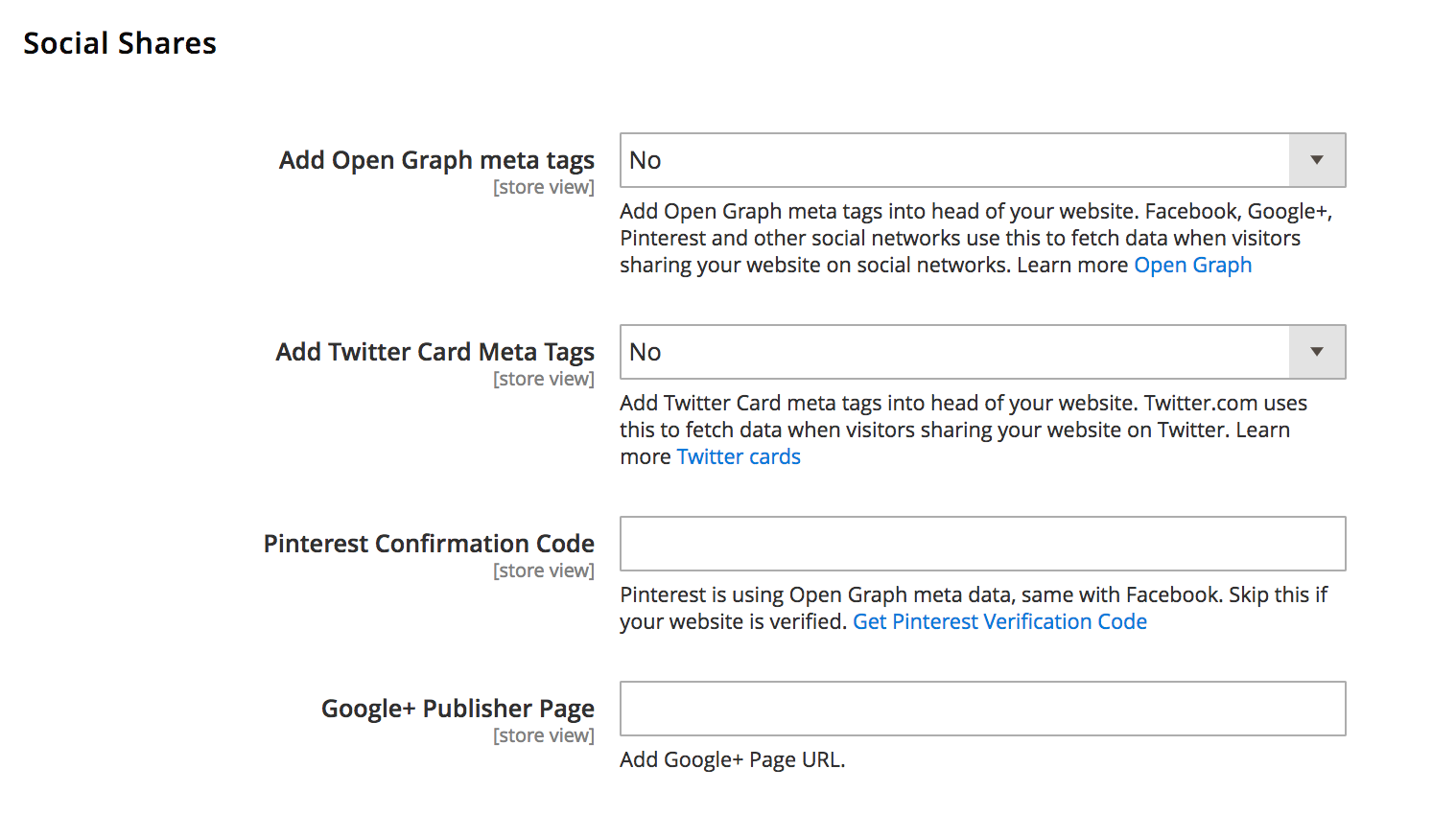Viewport: 1456px width, 815px height.
Task: Click the arrow button on the Open Graph select
Action: click(1317, 160)
